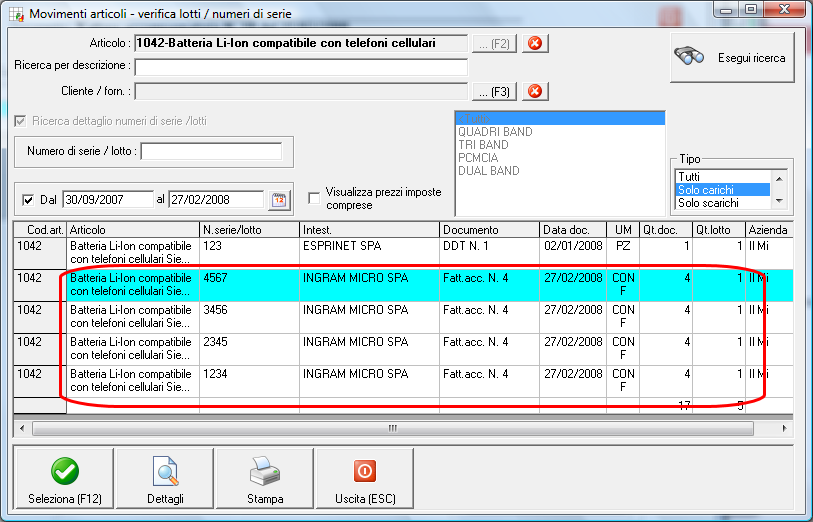
Task: Minimize the Movimenti articoli window
Action: pos(726,10)
